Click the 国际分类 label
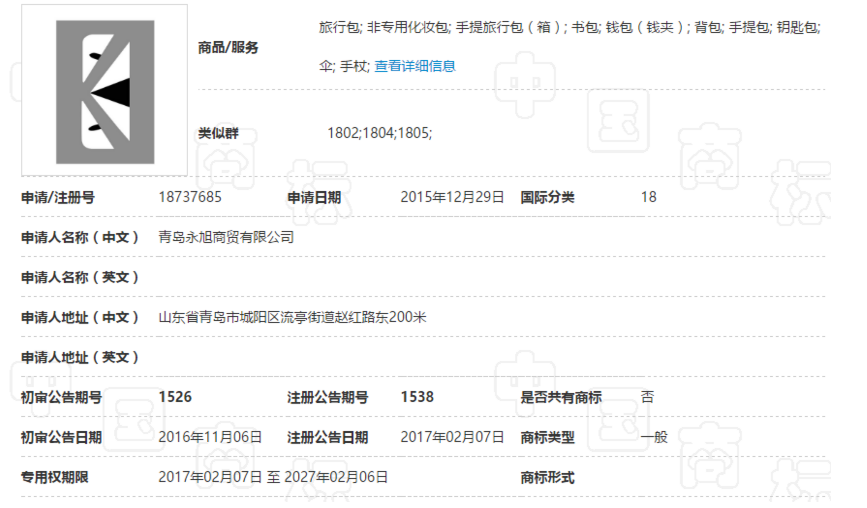 [x=547, y=197]
